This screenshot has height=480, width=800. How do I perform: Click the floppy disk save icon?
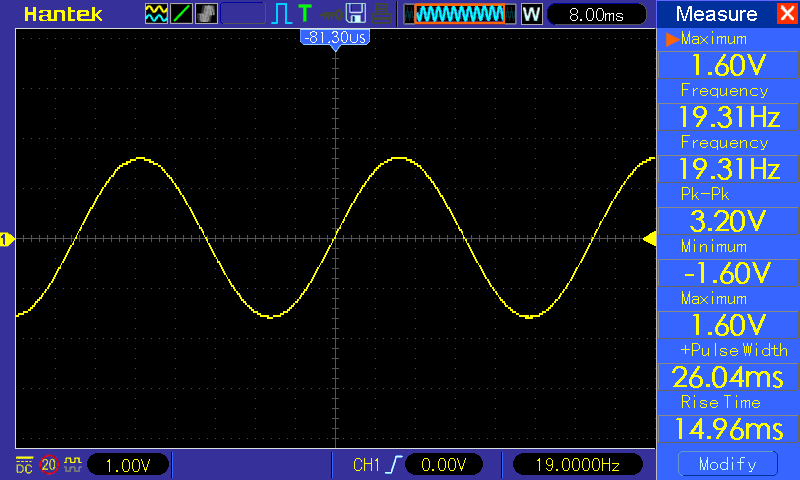356,14
